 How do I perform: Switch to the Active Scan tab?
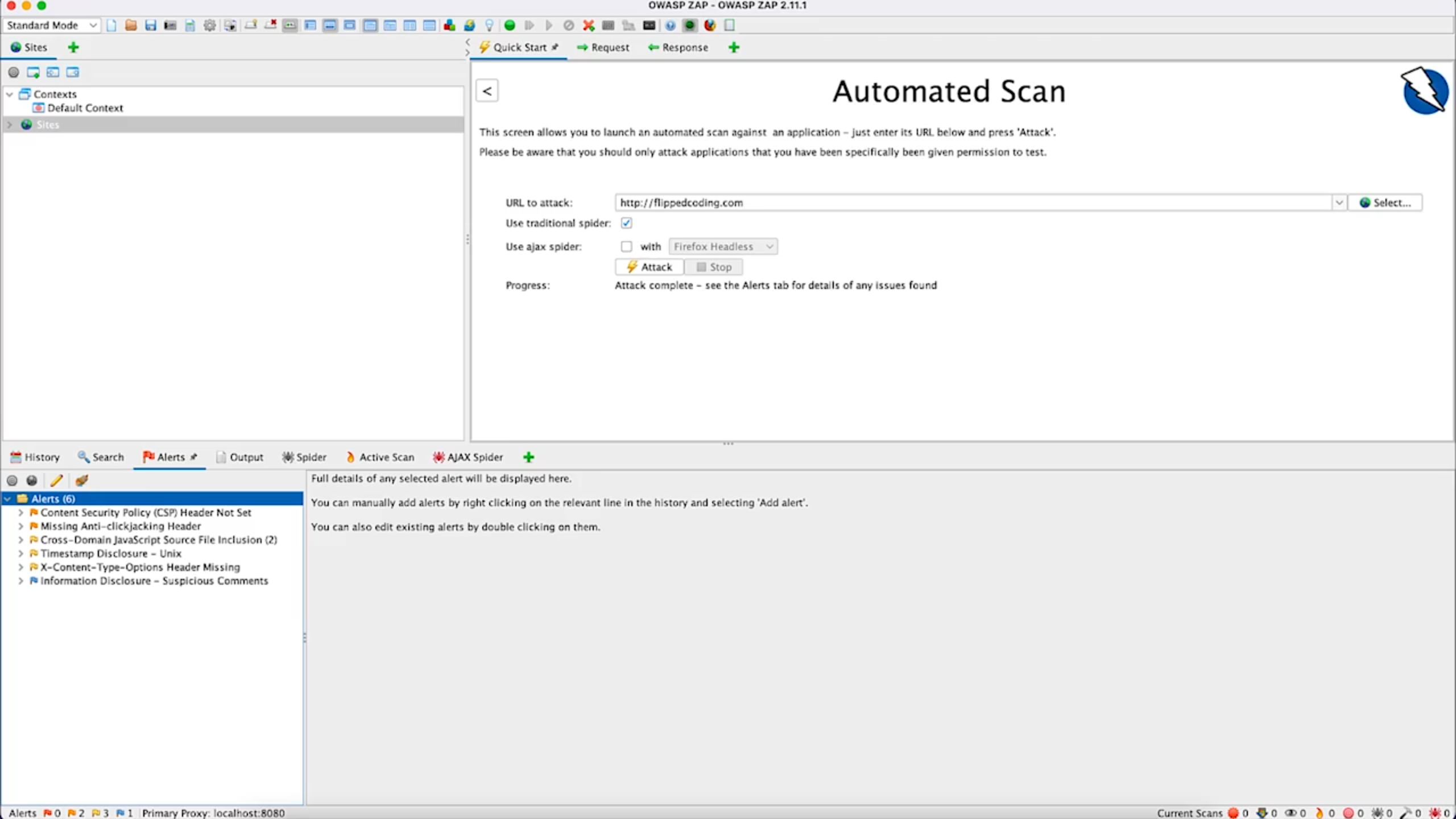pyautogui.click(x=380, y=457)
